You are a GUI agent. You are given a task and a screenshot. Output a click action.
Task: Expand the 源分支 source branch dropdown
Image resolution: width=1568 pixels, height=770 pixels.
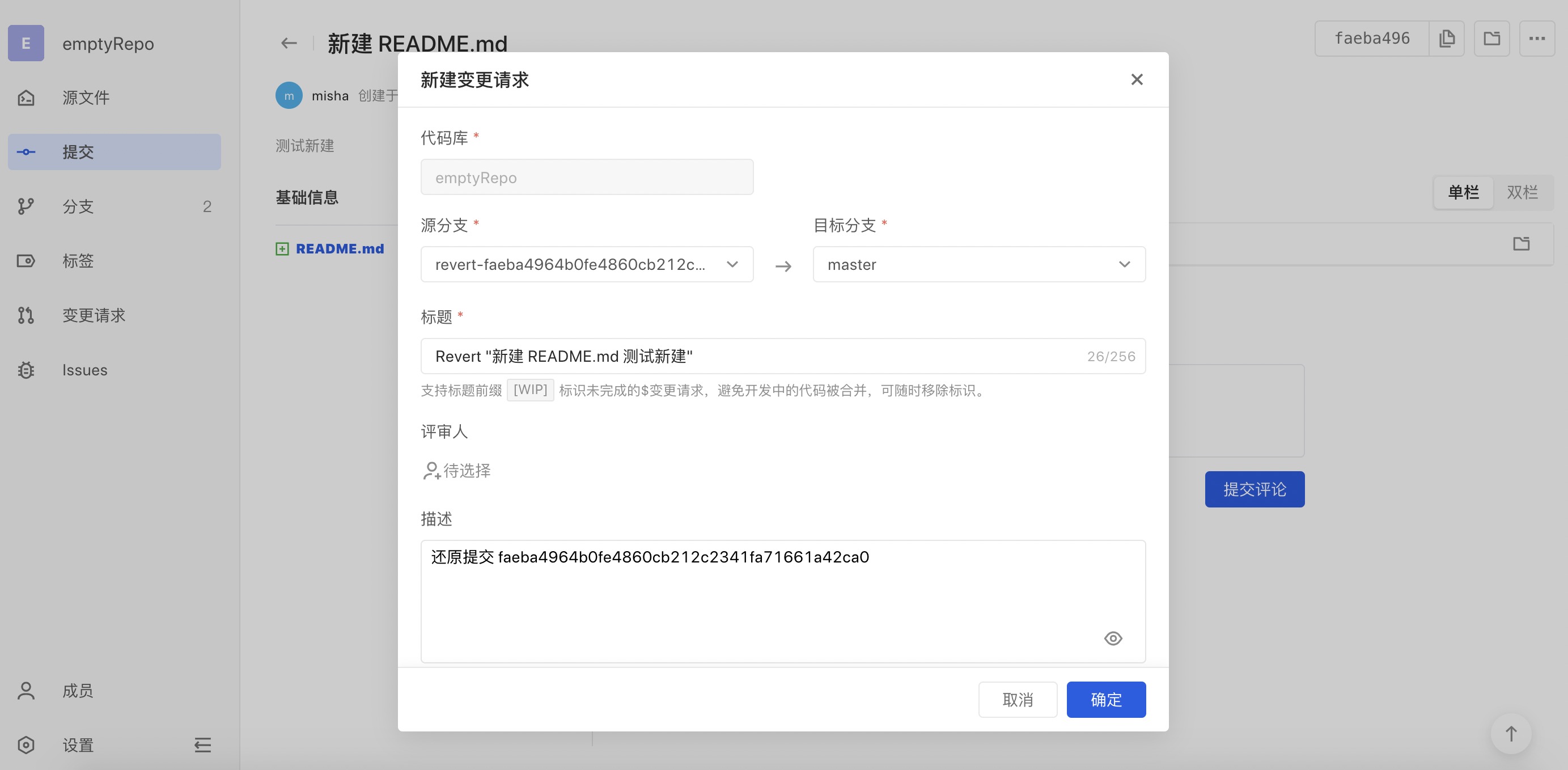click(586, 264)
